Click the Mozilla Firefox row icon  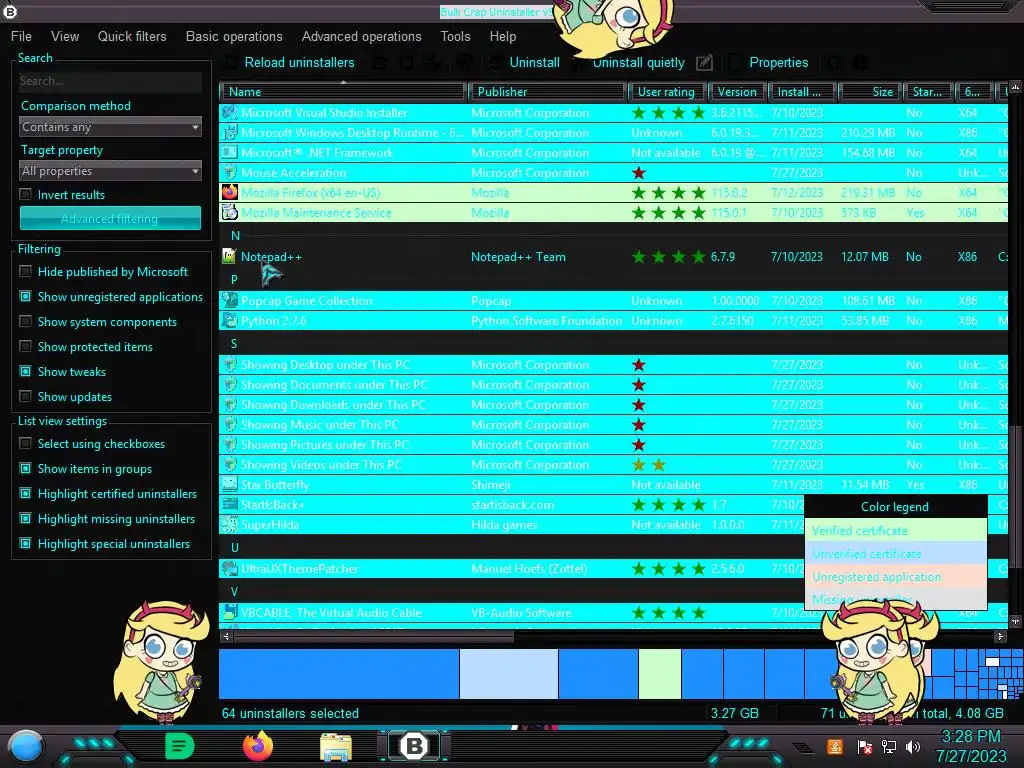point(229,193)
